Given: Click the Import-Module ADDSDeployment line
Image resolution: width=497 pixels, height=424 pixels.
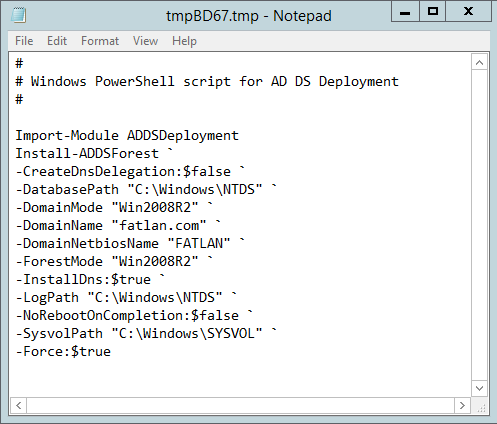Looking at the screenshot, I should coord(127,135).
